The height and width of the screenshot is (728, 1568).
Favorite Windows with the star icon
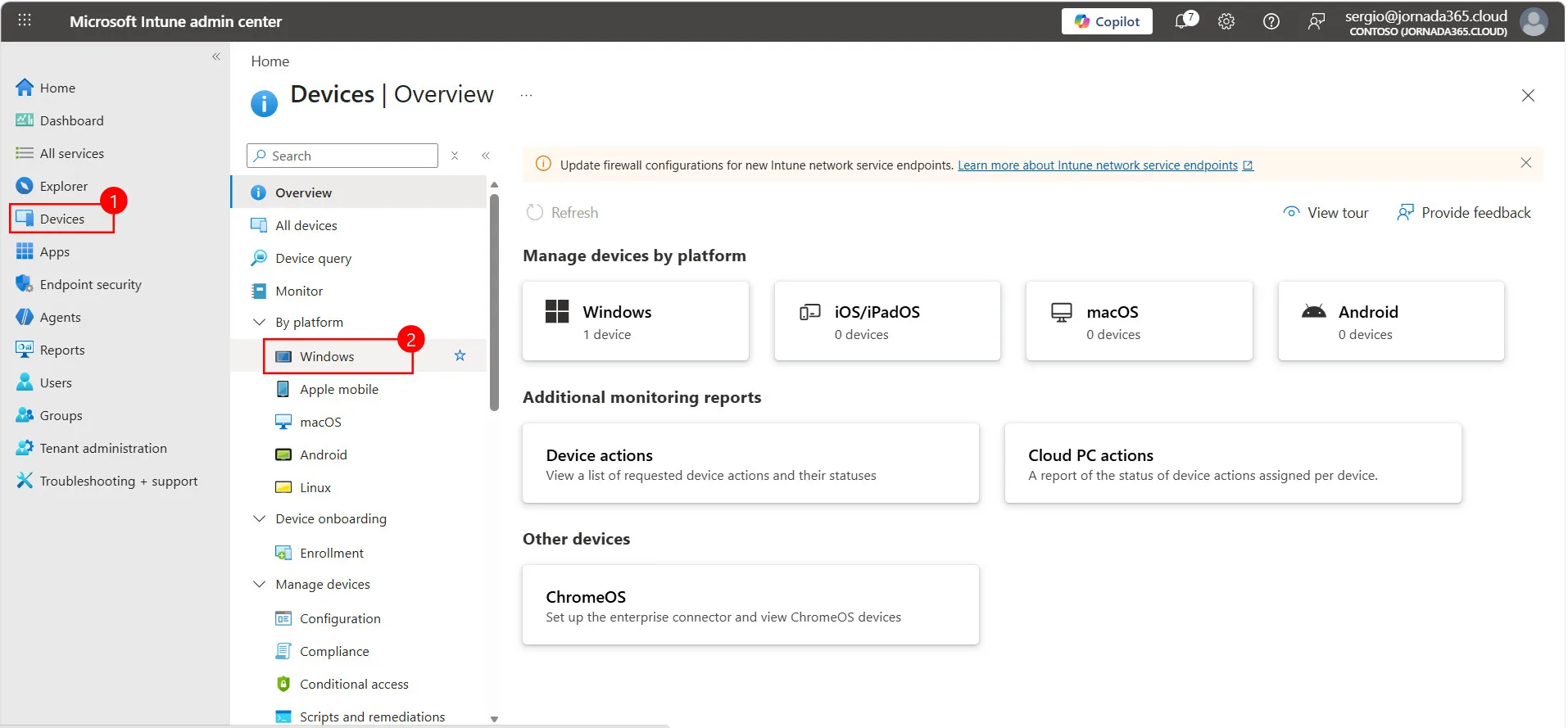pos(460,355)
